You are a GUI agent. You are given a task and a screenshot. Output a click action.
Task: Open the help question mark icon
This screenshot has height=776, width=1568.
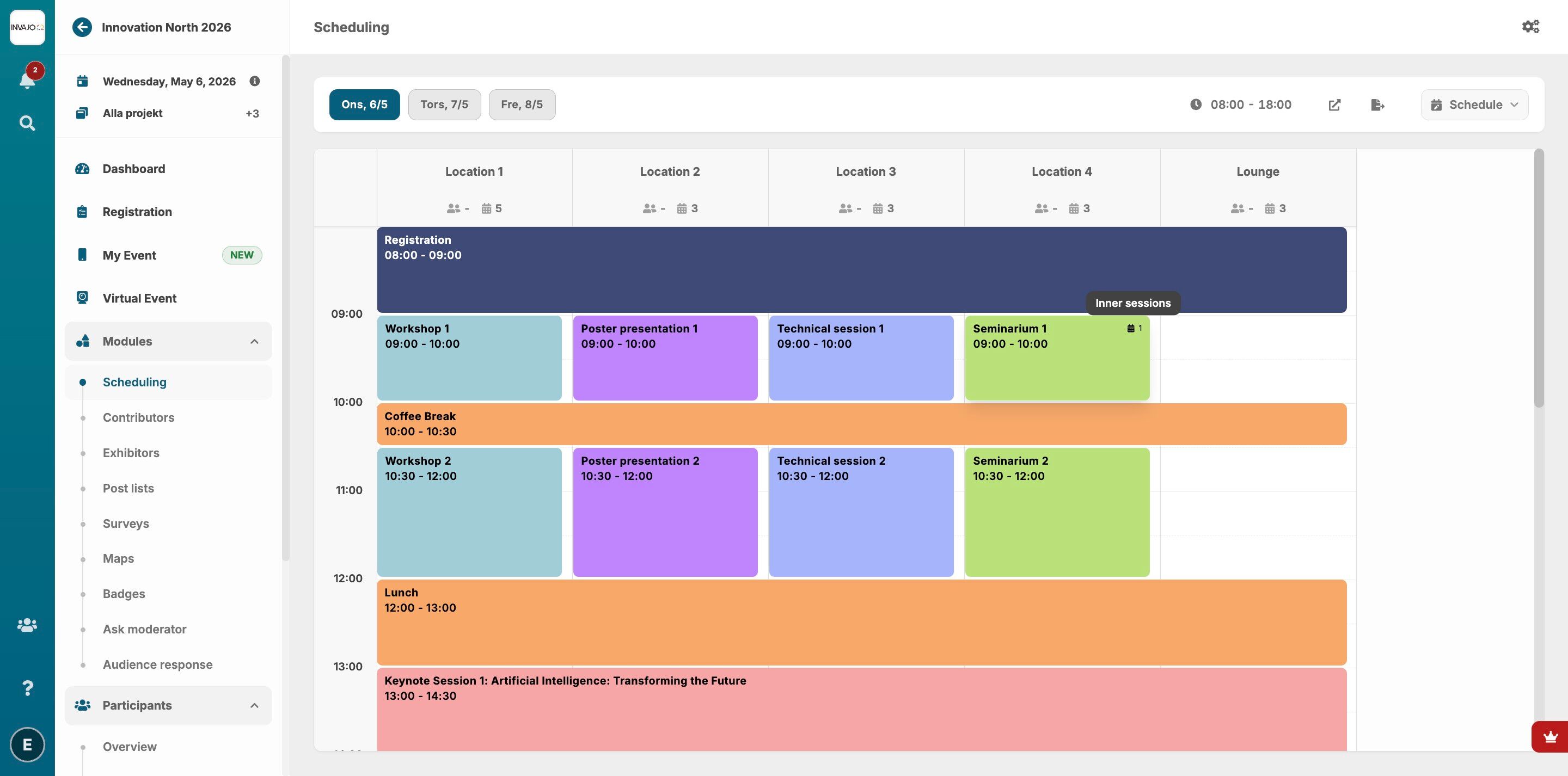coord(27,688)
